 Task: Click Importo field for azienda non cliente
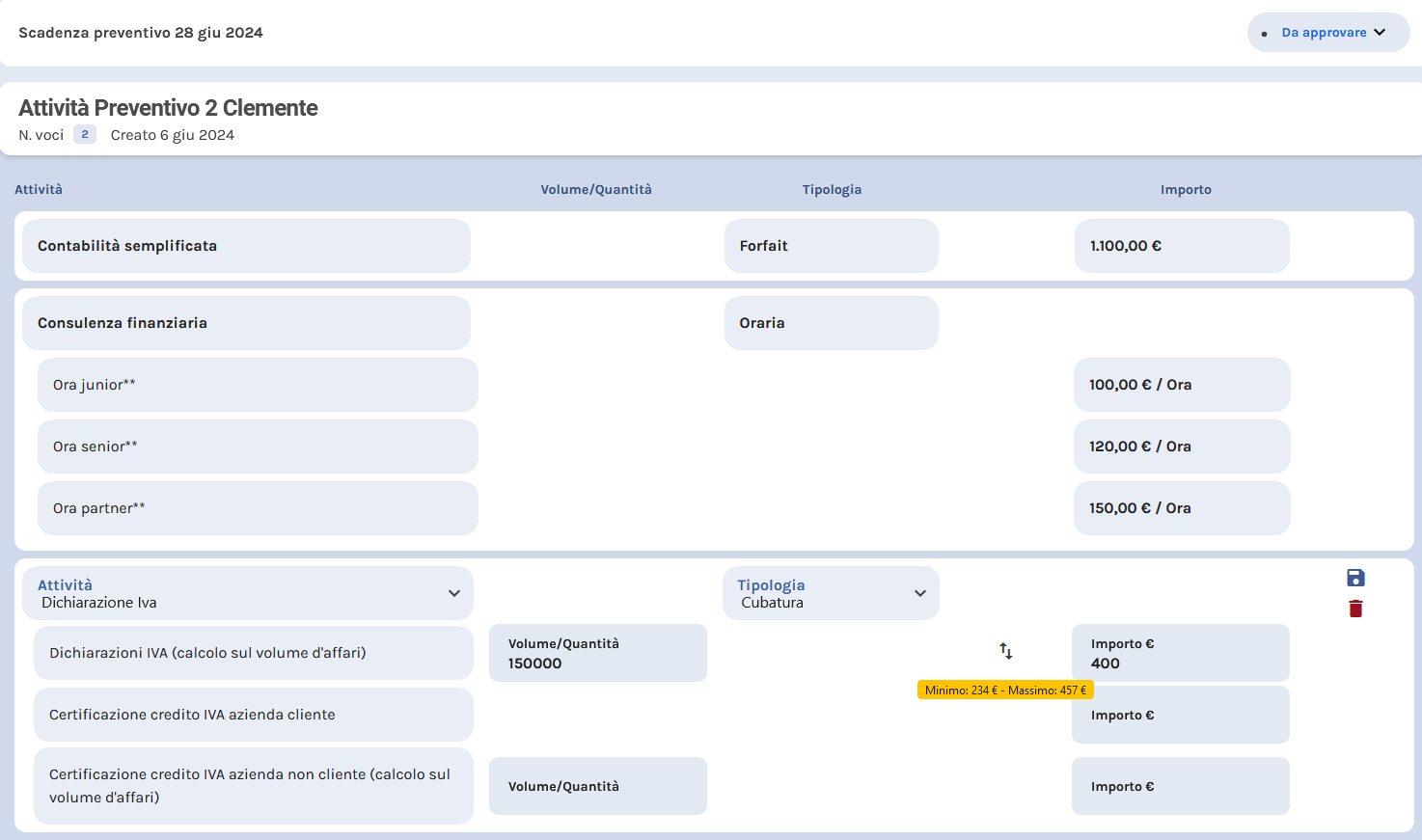(1180, 786)
